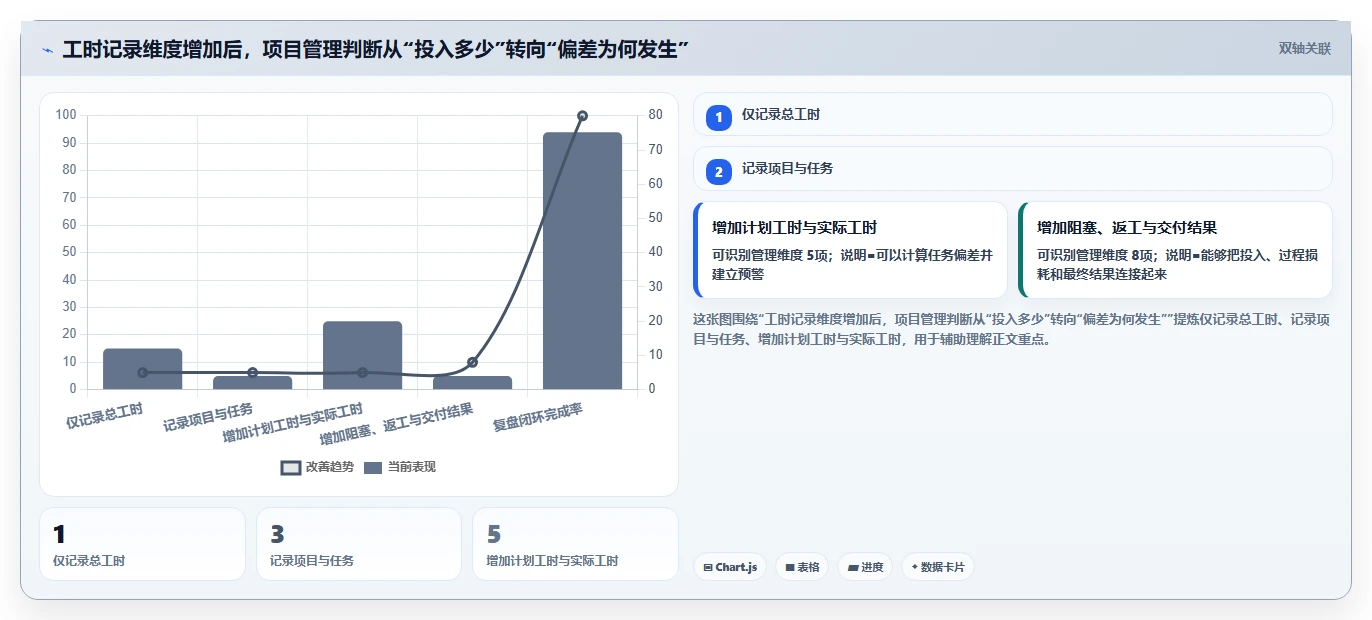Viewport: 1372px width, 620px height.
Task: Click the line point over 增加计划工时与实际工时 bar
Action: pos(362,372)
